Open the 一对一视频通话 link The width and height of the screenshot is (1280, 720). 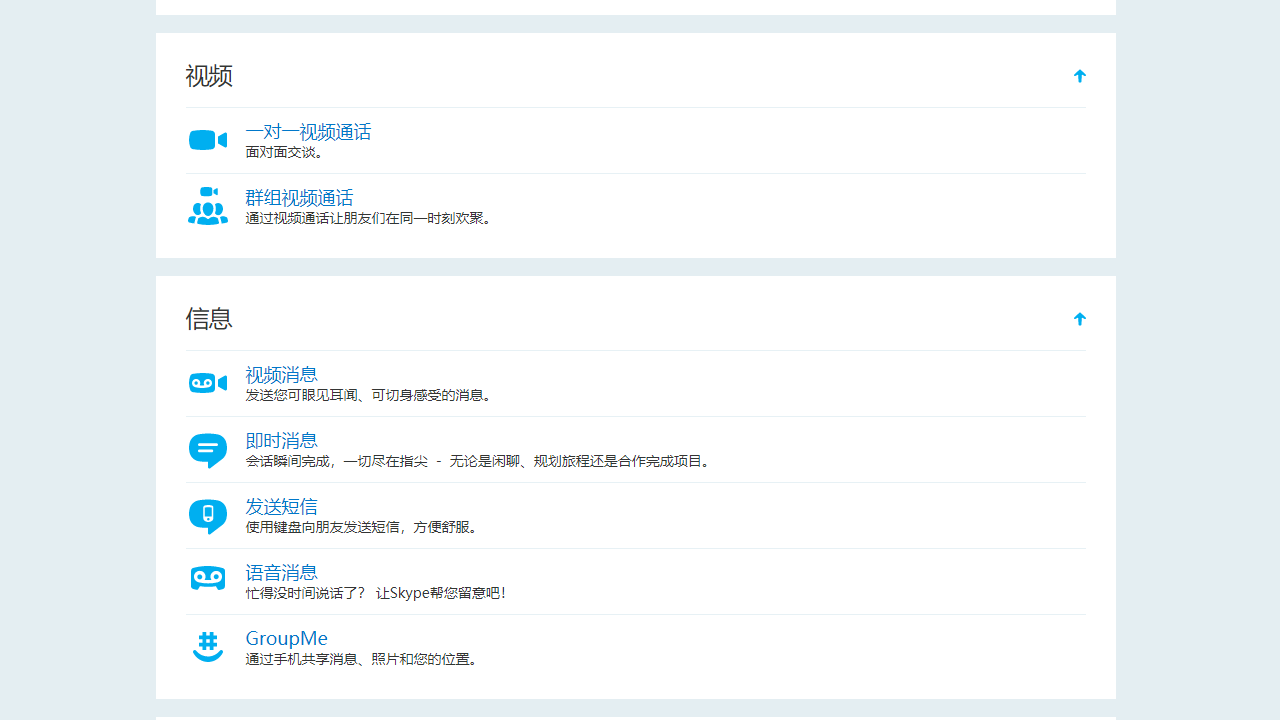307,131
